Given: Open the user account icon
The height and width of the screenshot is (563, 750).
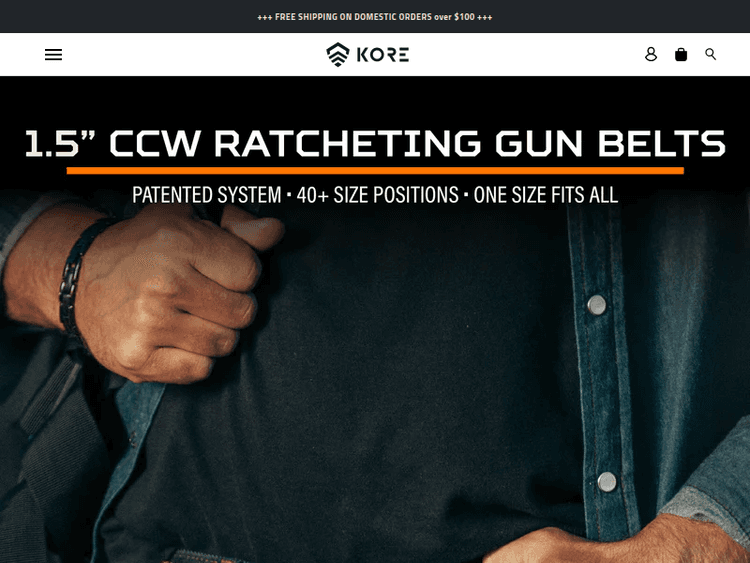Looking at the screenshot, I should pyautogui.click(x=651, y=54).
